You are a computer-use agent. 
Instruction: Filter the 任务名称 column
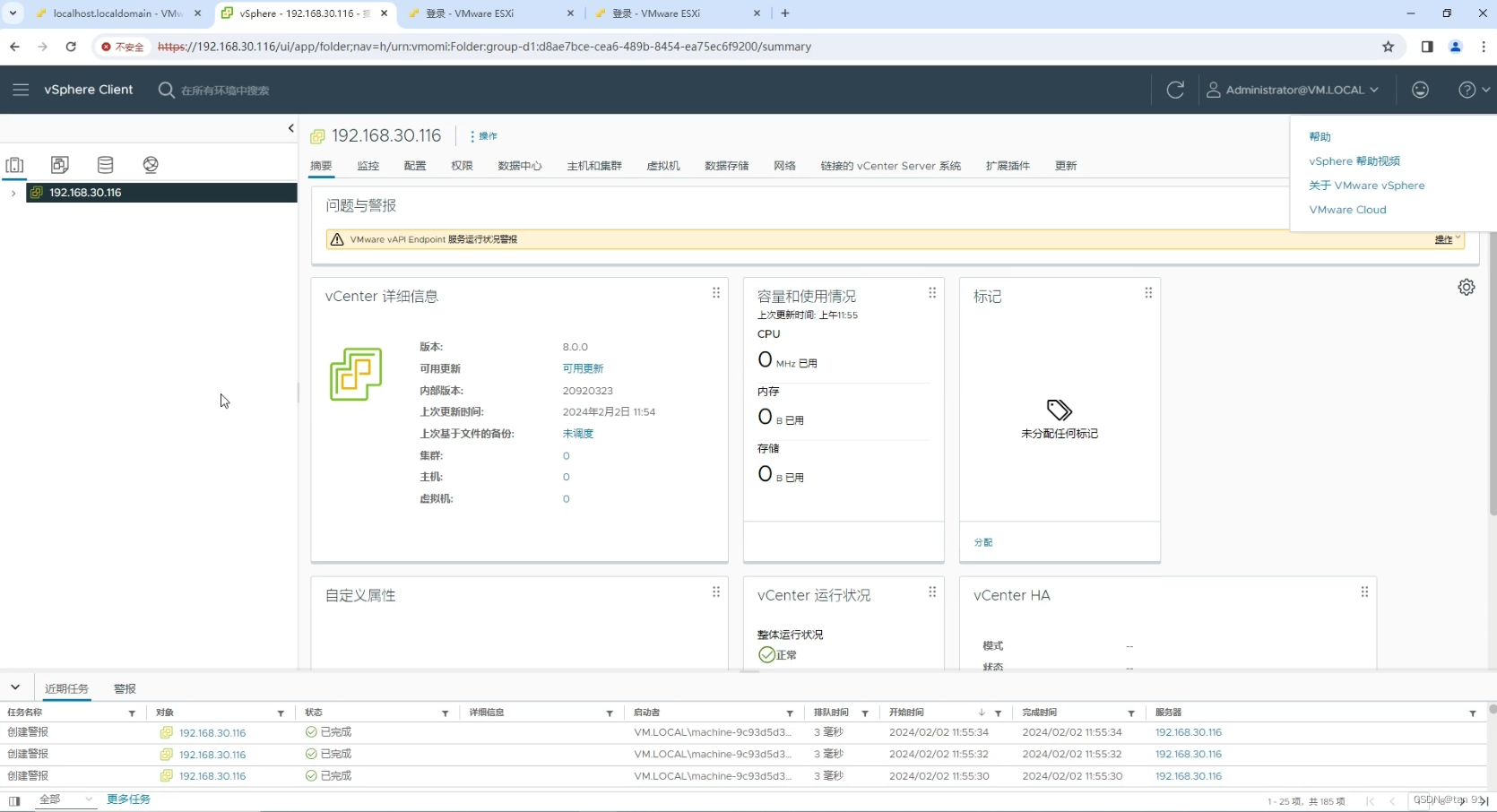coord(132,713)
